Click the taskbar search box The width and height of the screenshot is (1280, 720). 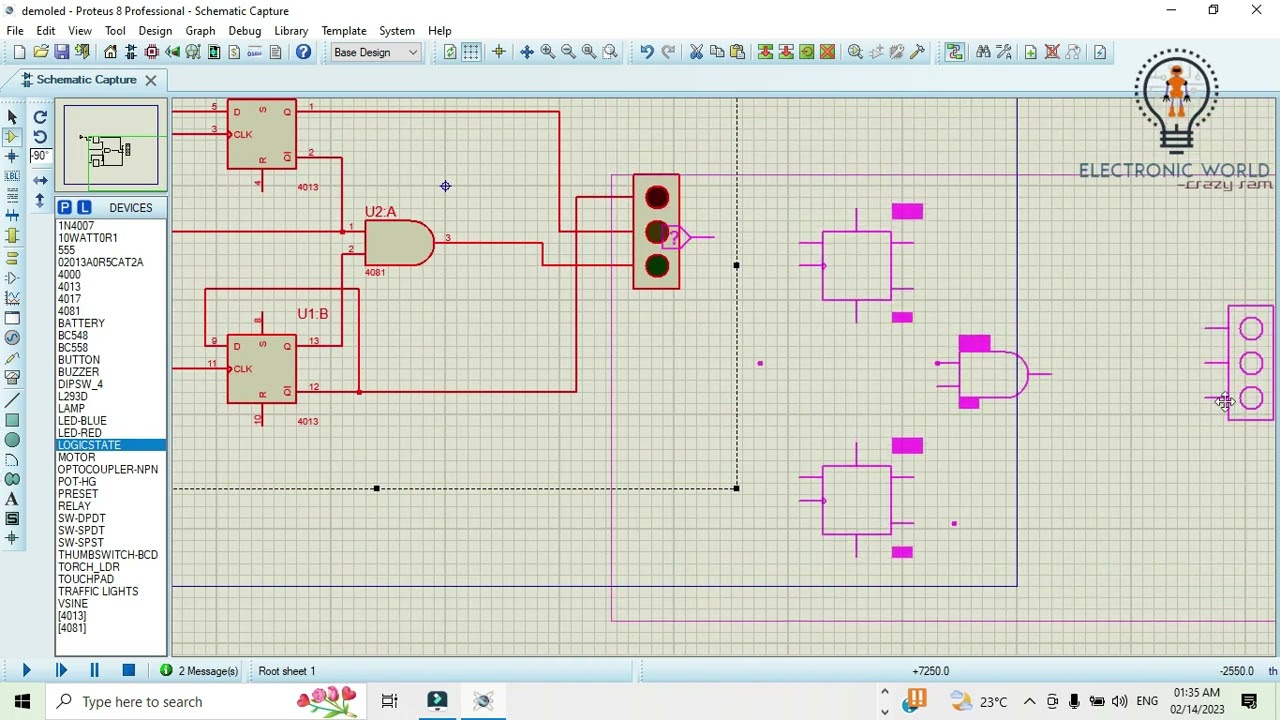click(205, 701)
